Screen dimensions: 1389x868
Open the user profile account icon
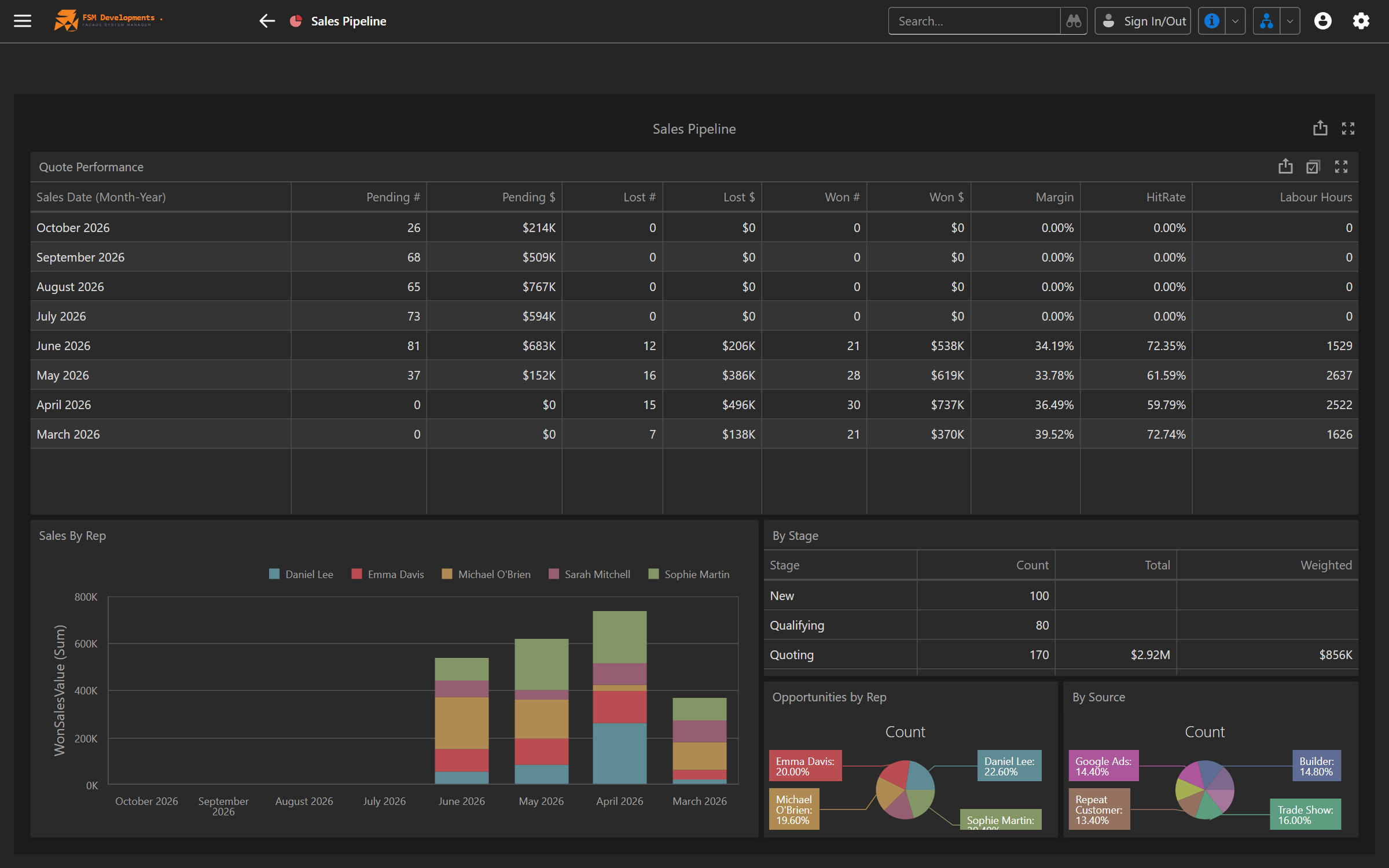pos(1323,21)
